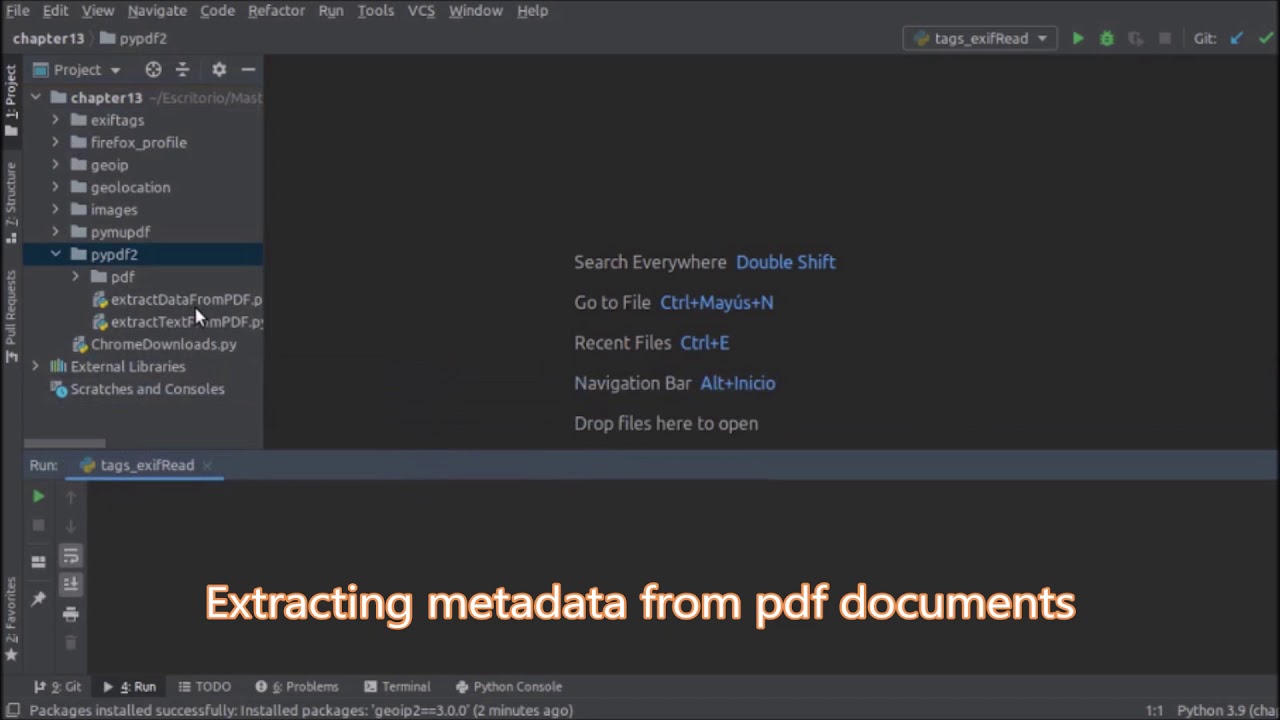The height and width of the screenshot is (720, 1280).
Task: Open the Problems tool window
Action: (x=297, y=687)
